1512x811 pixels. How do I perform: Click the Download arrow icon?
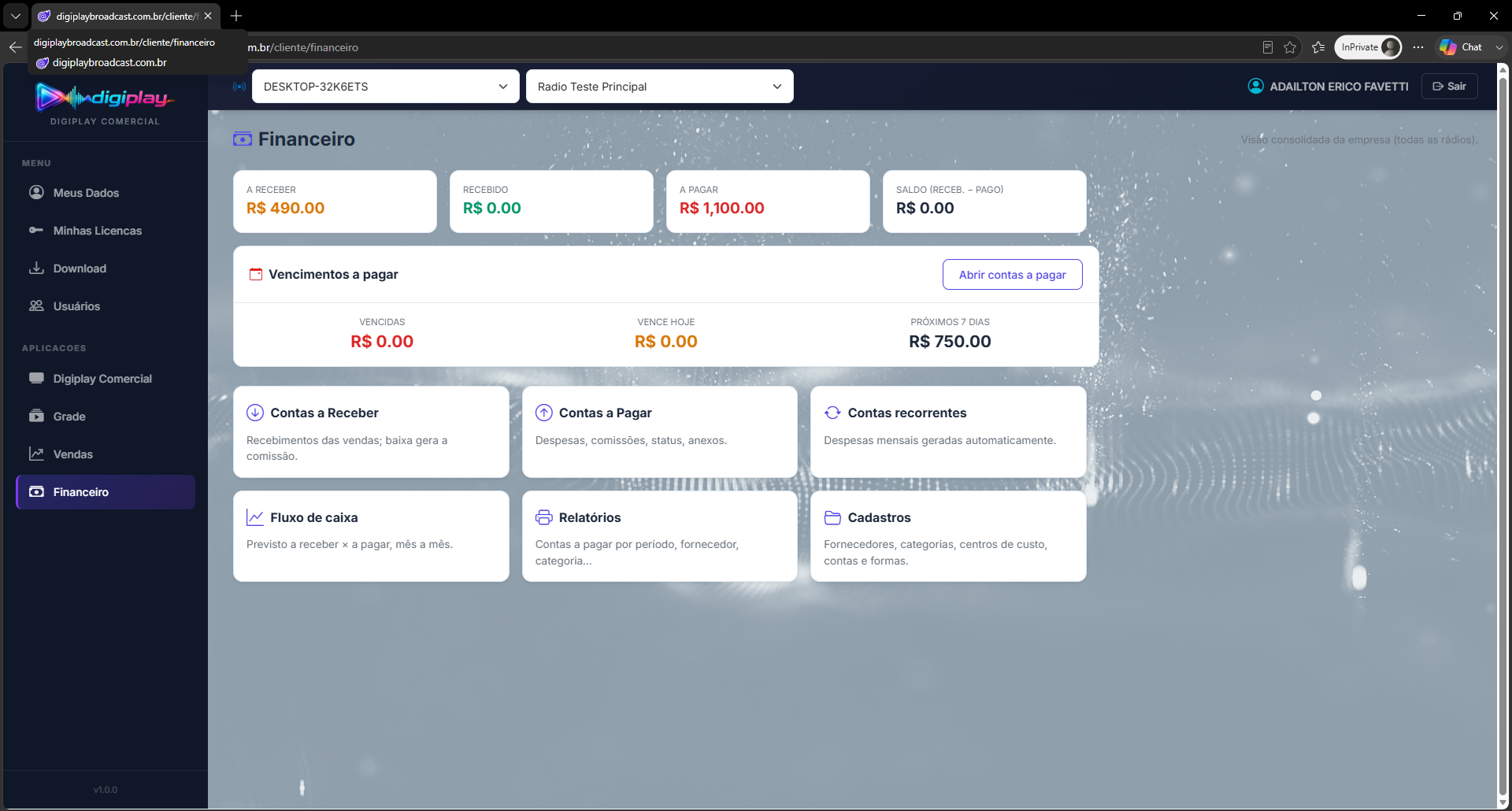point(36,268)
